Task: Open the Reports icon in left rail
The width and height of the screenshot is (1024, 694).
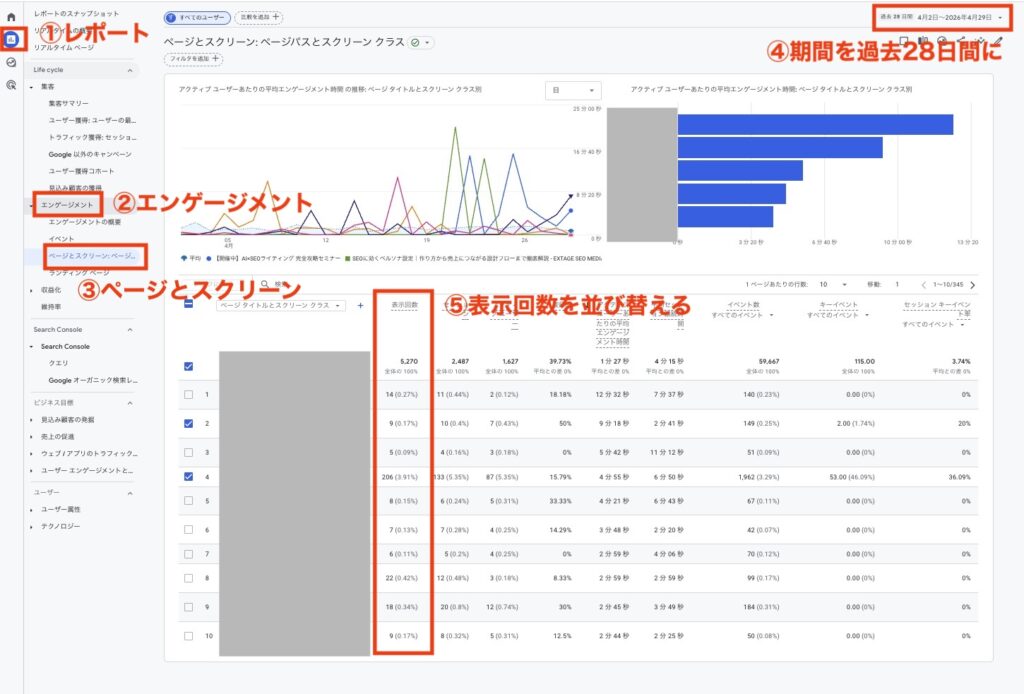Action: coord(11,40)
